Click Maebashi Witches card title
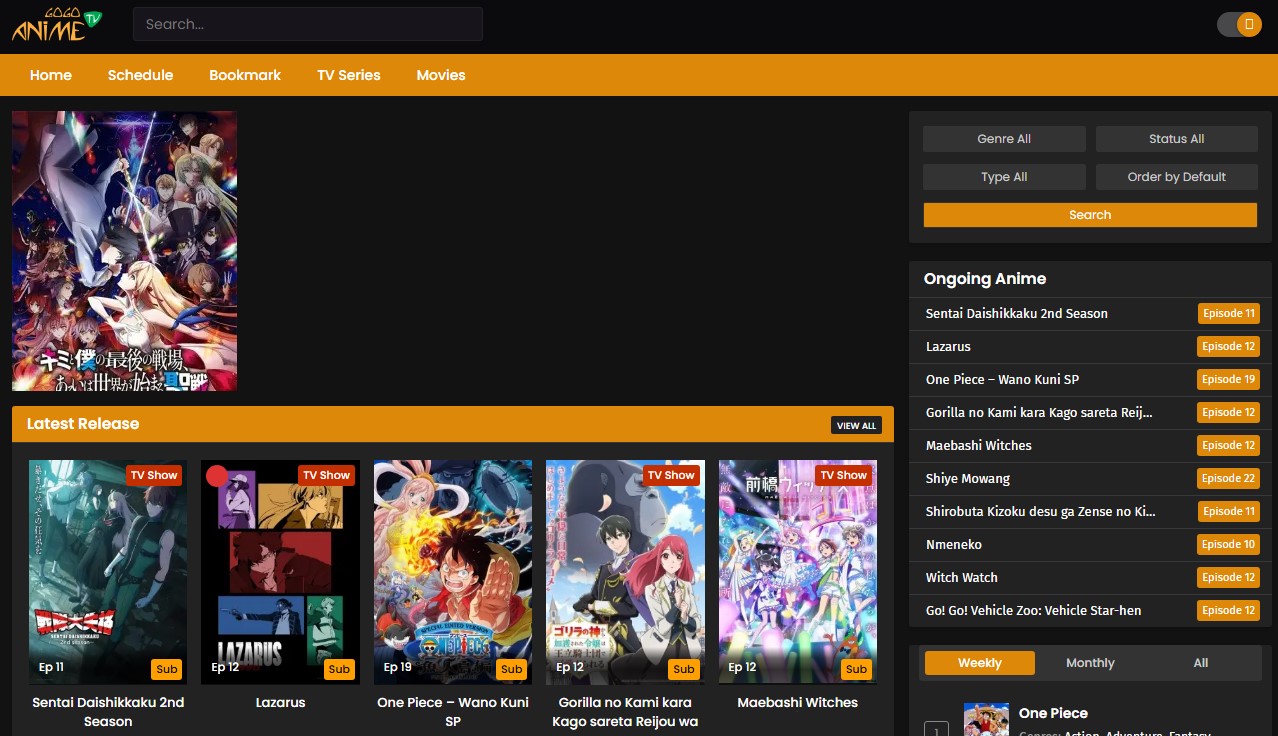This screenshot has width=1278, height=736. tap(798, 702)
